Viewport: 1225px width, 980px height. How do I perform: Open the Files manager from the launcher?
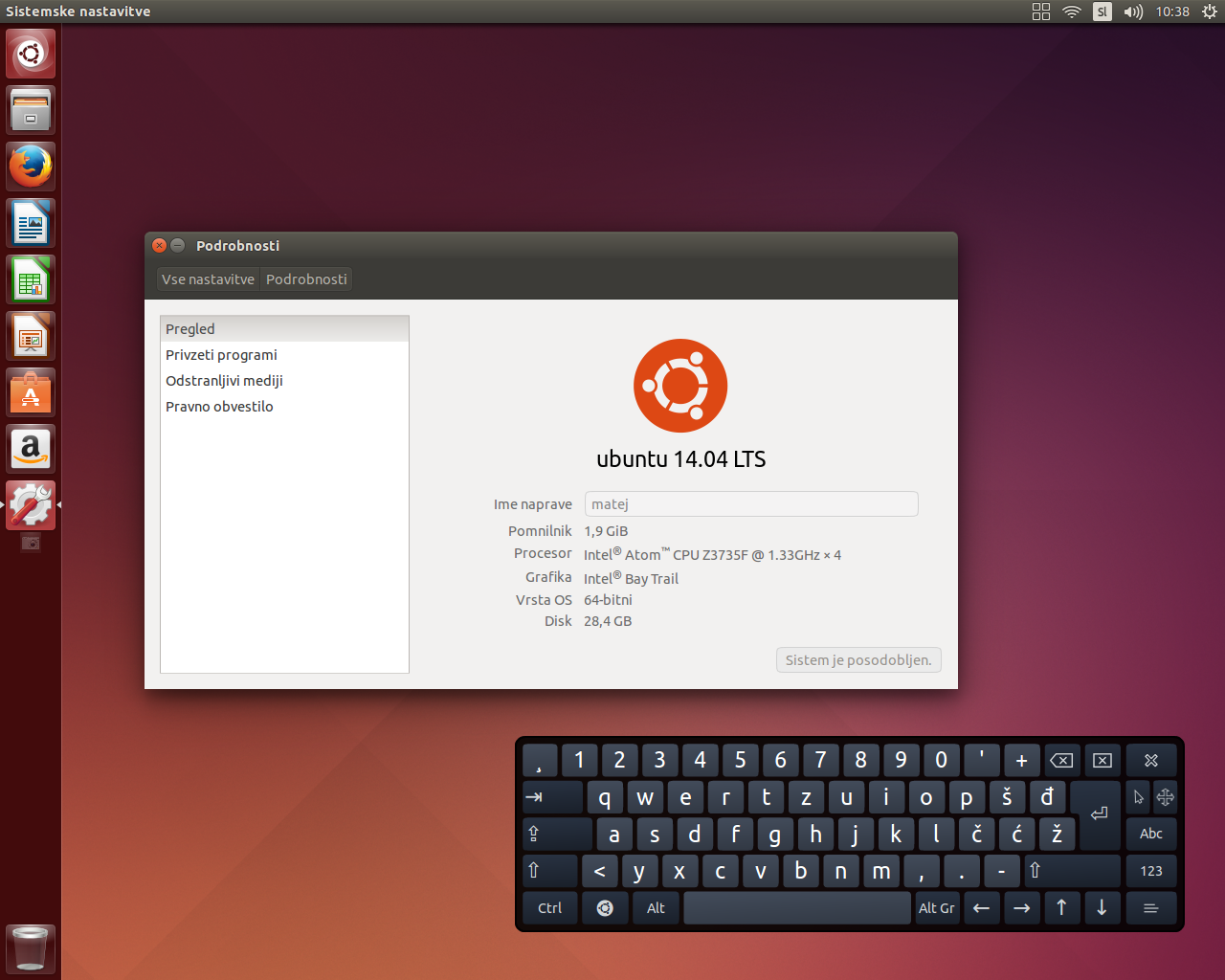tap(31, 110)
